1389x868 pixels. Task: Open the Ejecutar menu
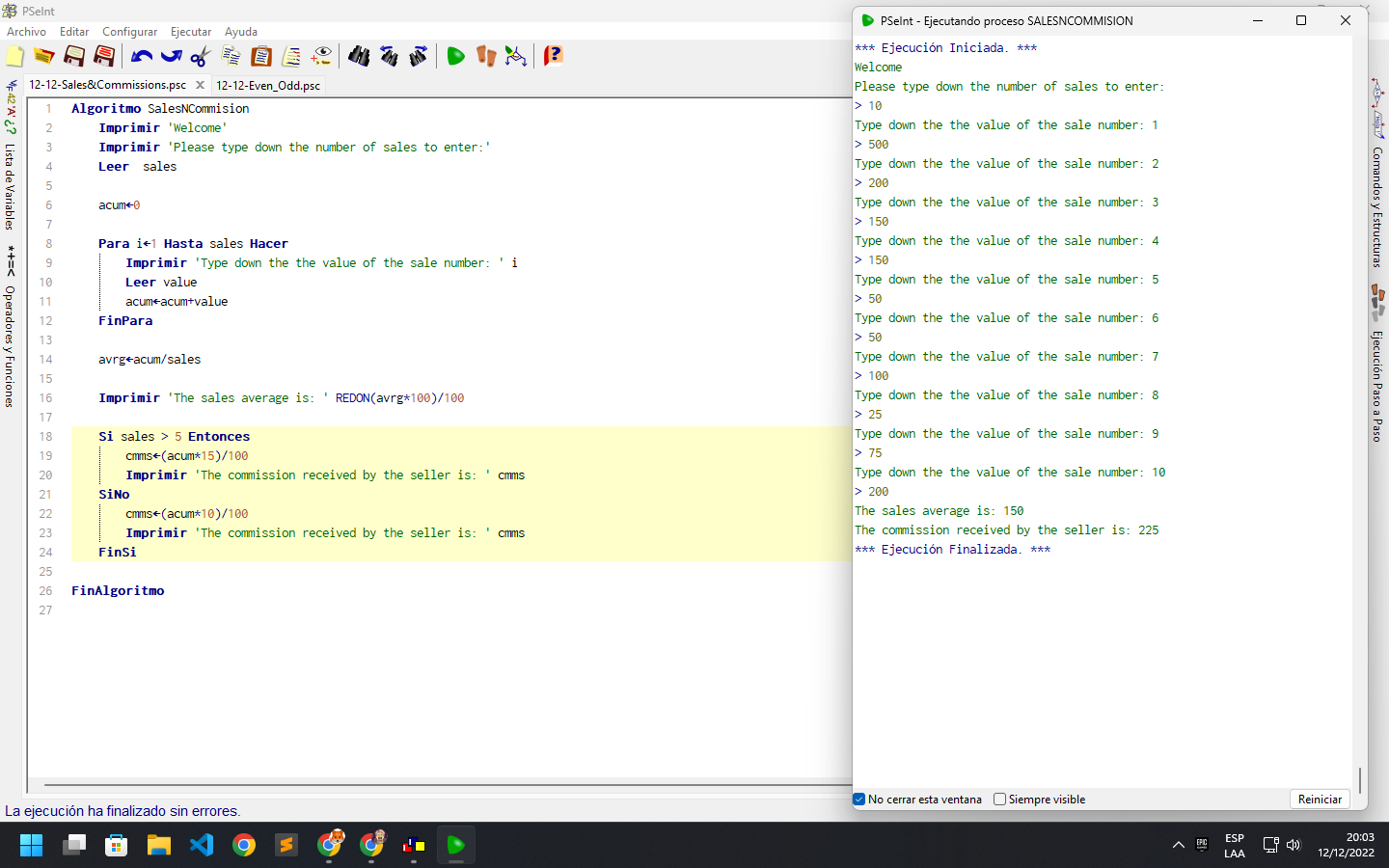[x=191, y=32]
